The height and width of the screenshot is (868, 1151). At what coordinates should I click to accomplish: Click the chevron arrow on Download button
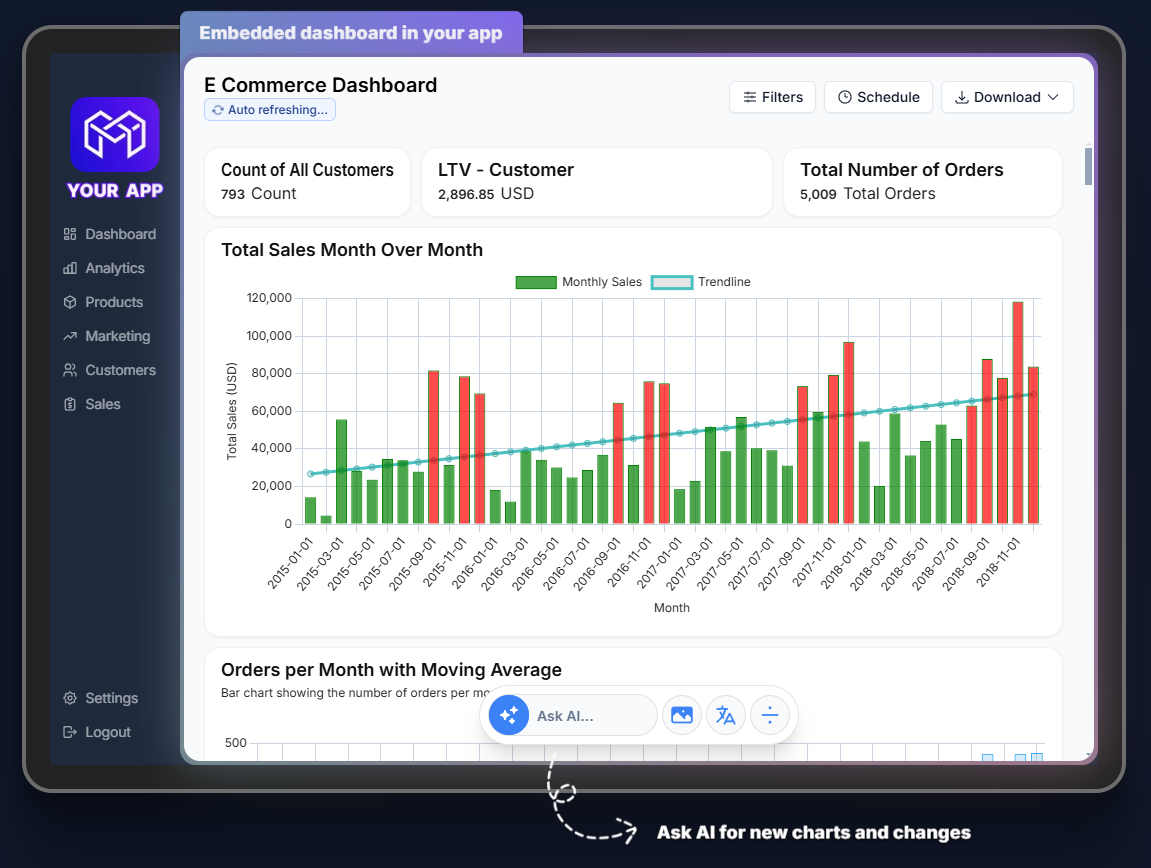[x=1053, y=97]
